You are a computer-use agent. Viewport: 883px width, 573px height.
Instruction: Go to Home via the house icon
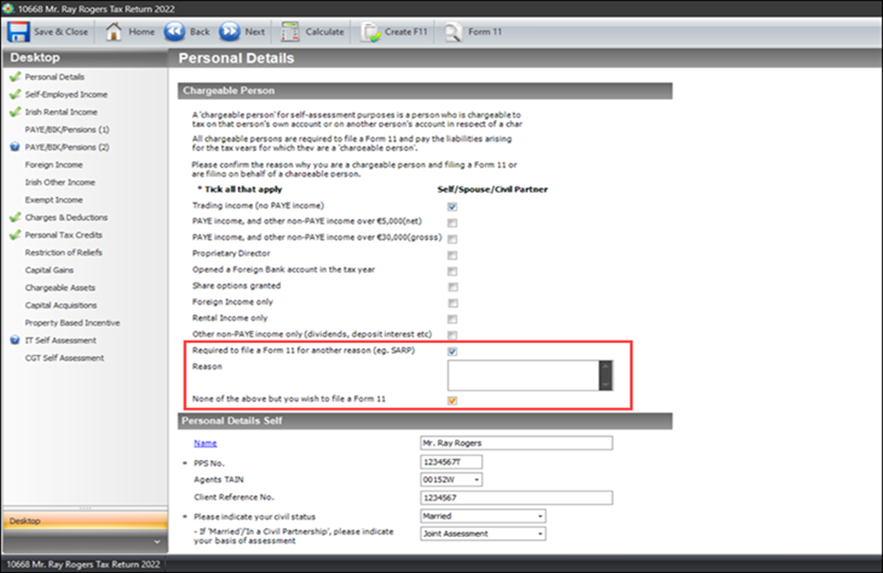click(114, 31)
